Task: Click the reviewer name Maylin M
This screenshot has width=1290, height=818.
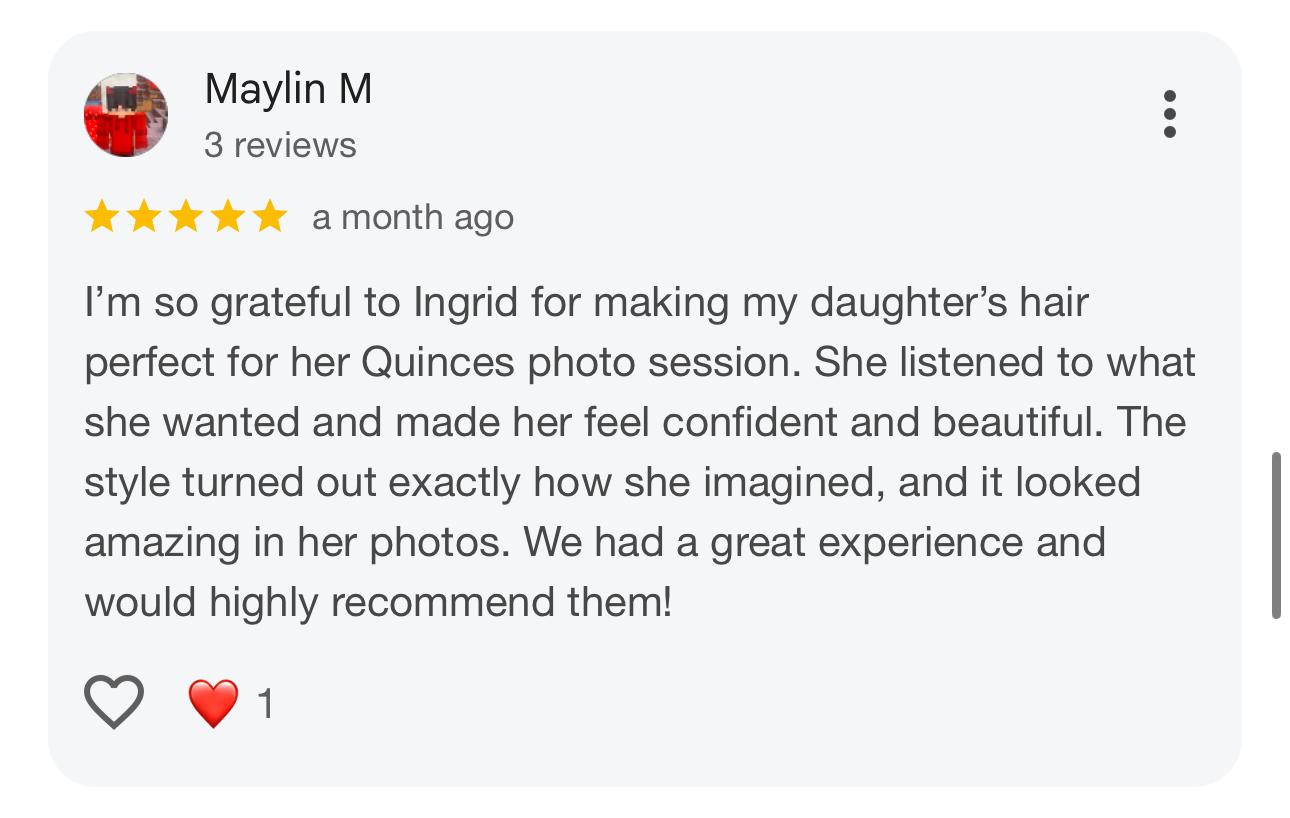Action: 288,90
